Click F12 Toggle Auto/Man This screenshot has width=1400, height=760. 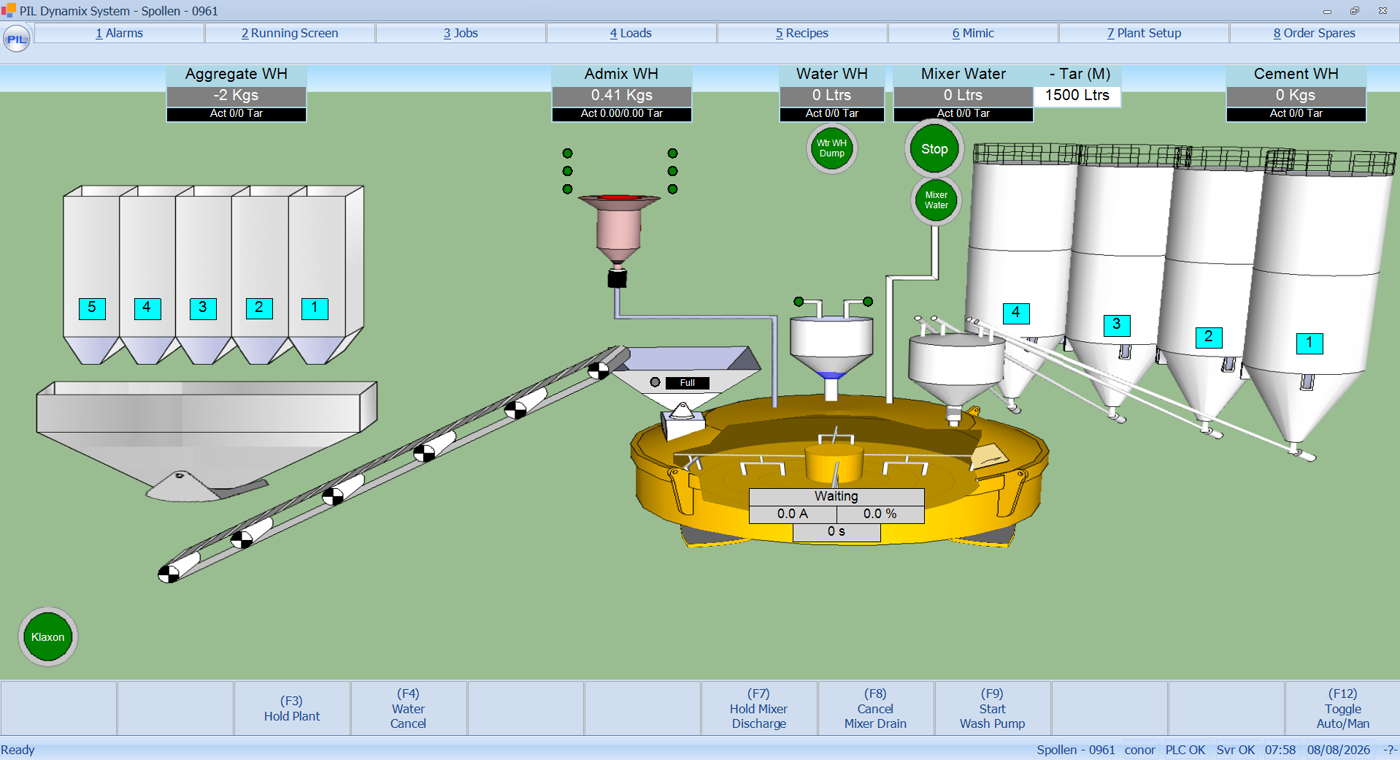1342,708
